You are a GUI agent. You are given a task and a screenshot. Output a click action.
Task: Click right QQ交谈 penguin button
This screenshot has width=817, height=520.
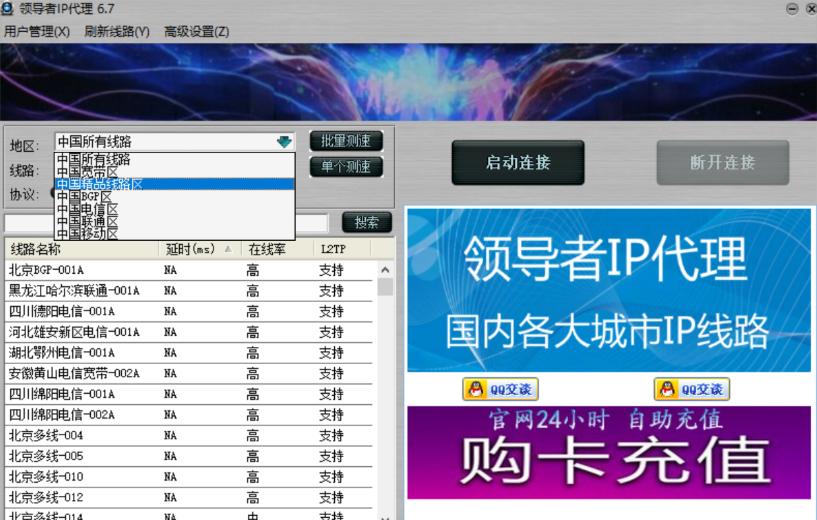[691, 389]
